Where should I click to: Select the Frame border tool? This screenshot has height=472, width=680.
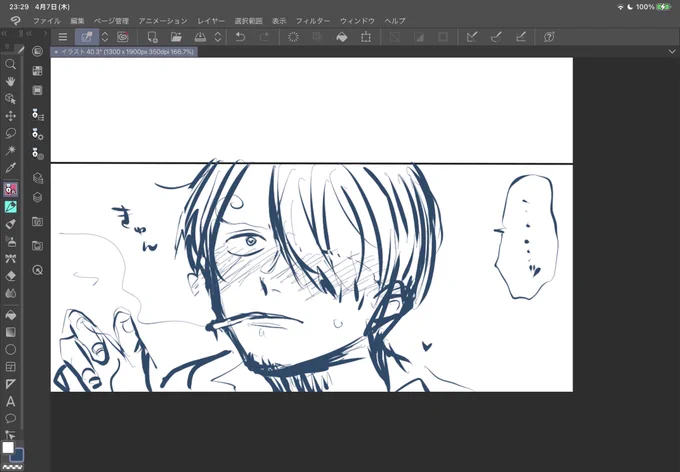pos(10,367)
